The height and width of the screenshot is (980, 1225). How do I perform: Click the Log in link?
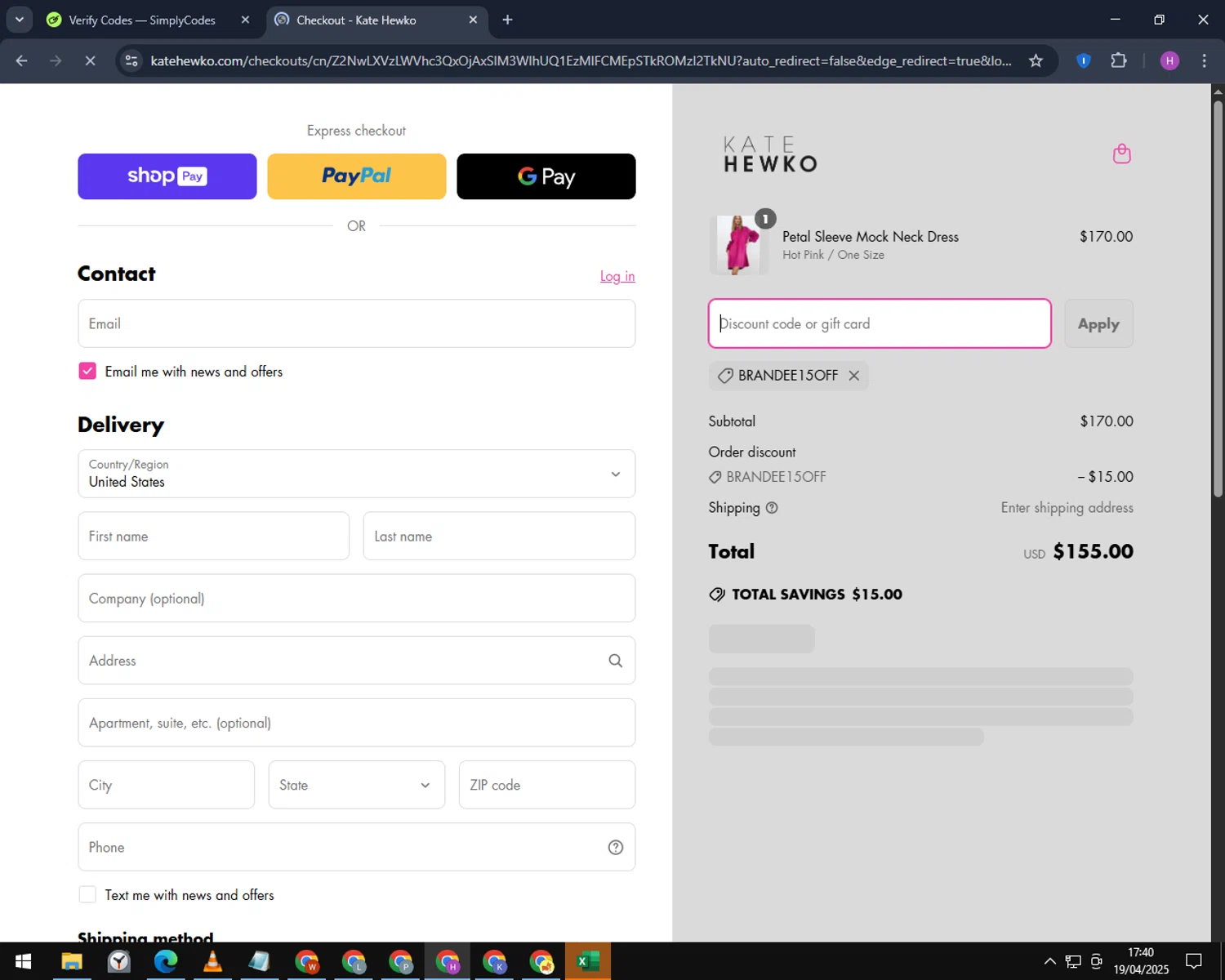(617, 277)
